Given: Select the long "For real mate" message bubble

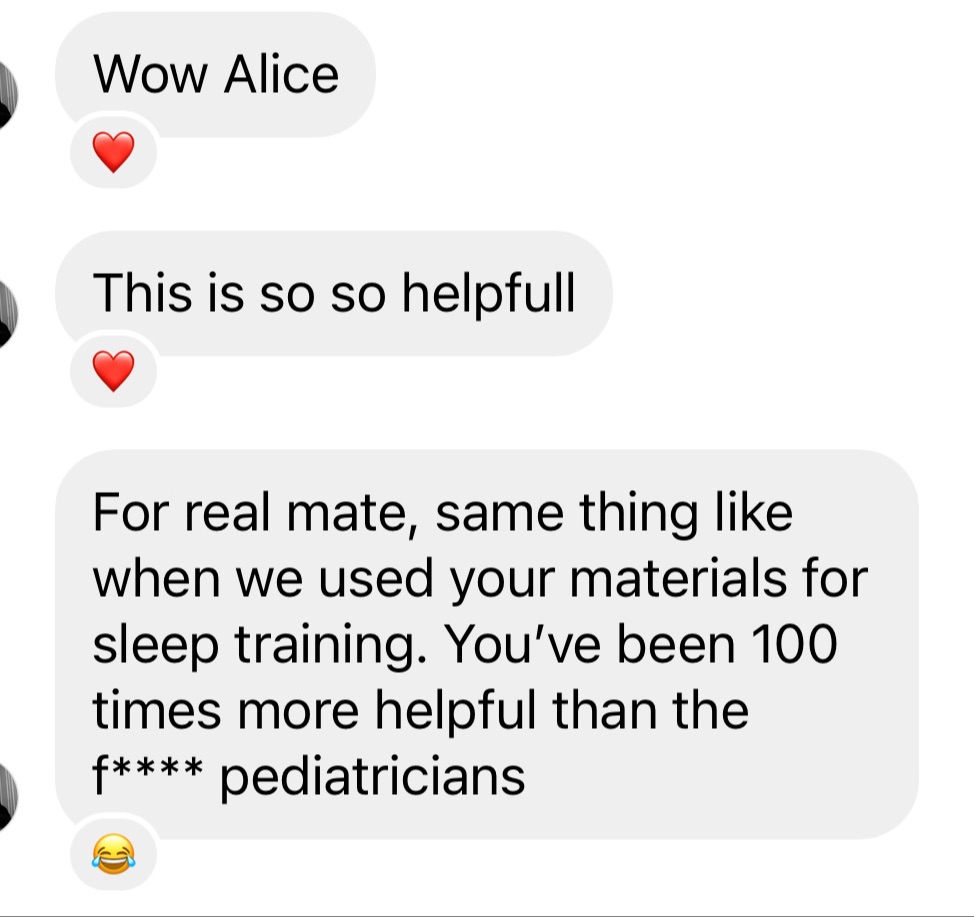Looking at the screenshot, I should [486, 644].
